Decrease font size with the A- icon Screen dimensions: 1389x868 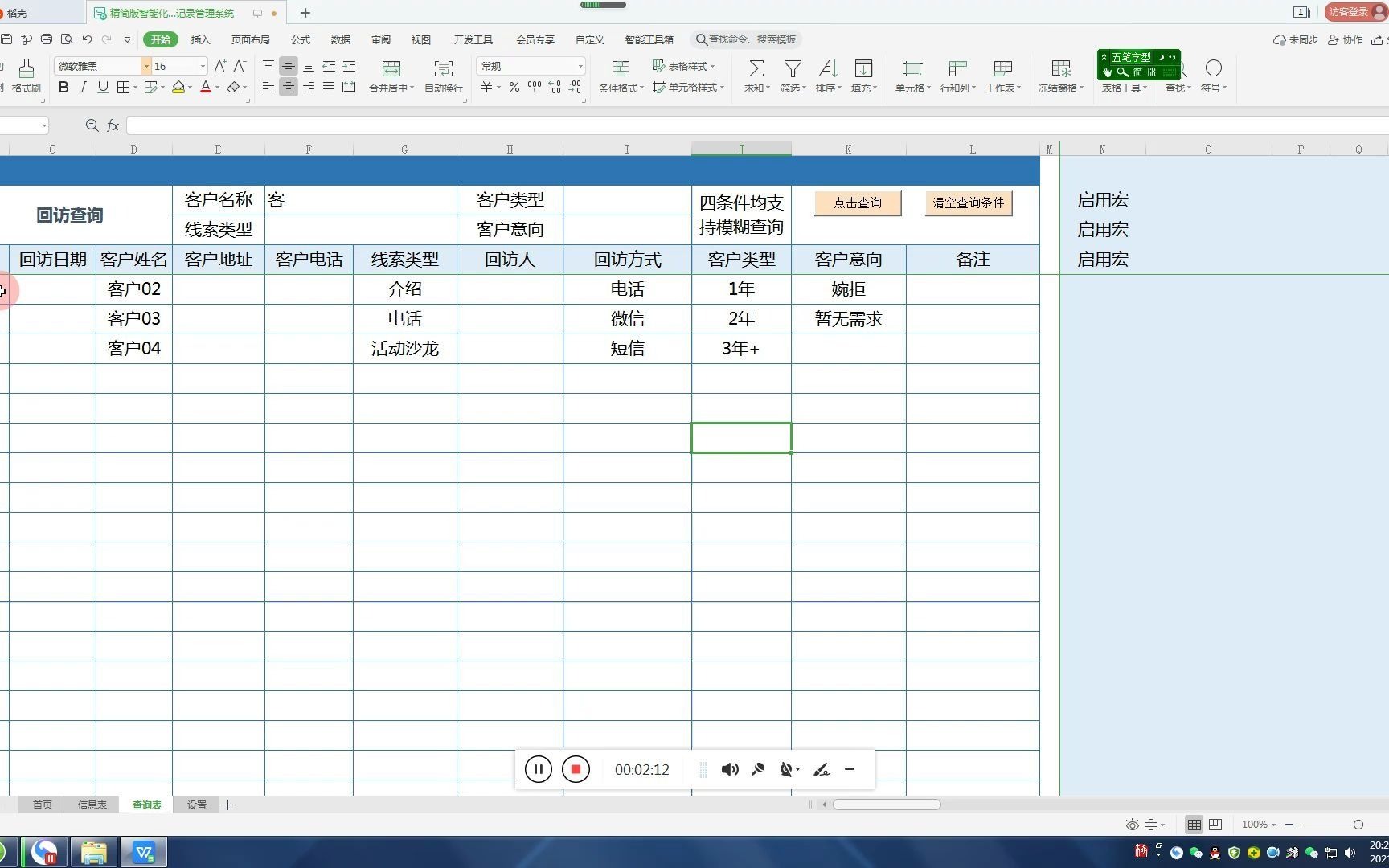click(x=239, y=66)
